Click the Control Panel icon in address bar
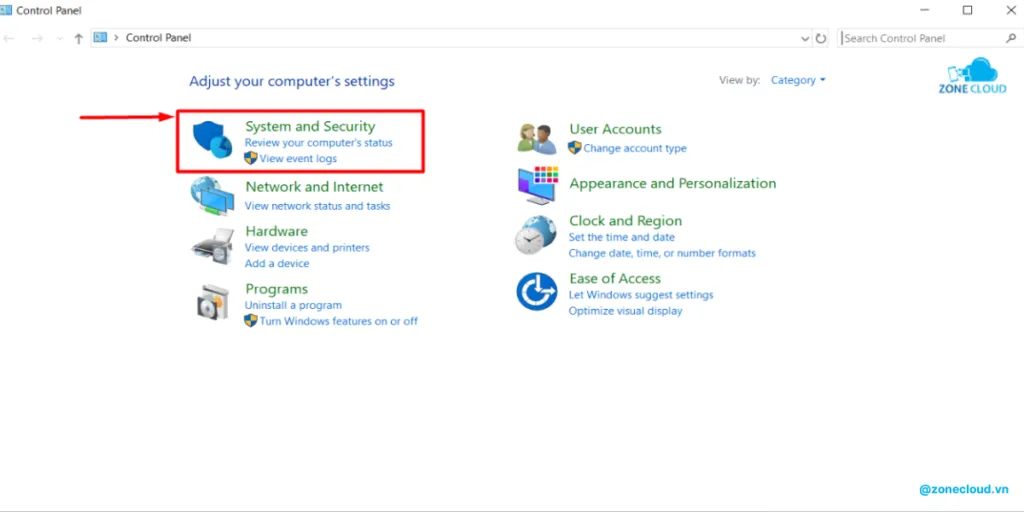 pos(100,38)
